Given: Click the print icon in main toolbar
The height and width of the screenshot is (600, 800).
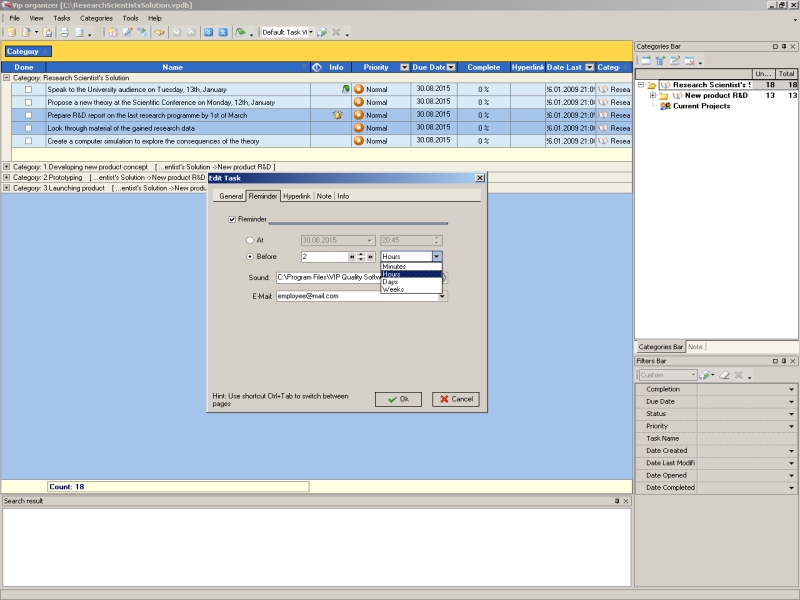Looking at the screenshot, I should 64,32.
